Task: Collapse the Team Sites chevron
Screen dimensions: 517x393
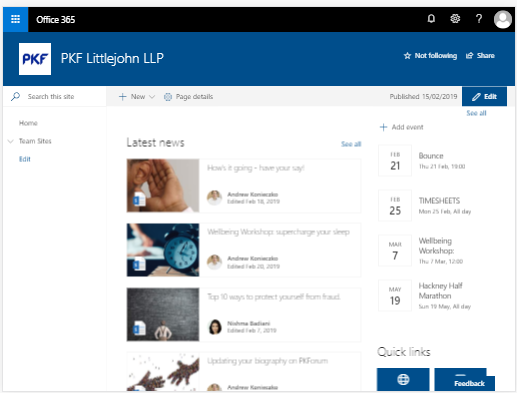Action: (x=11, y=141)
